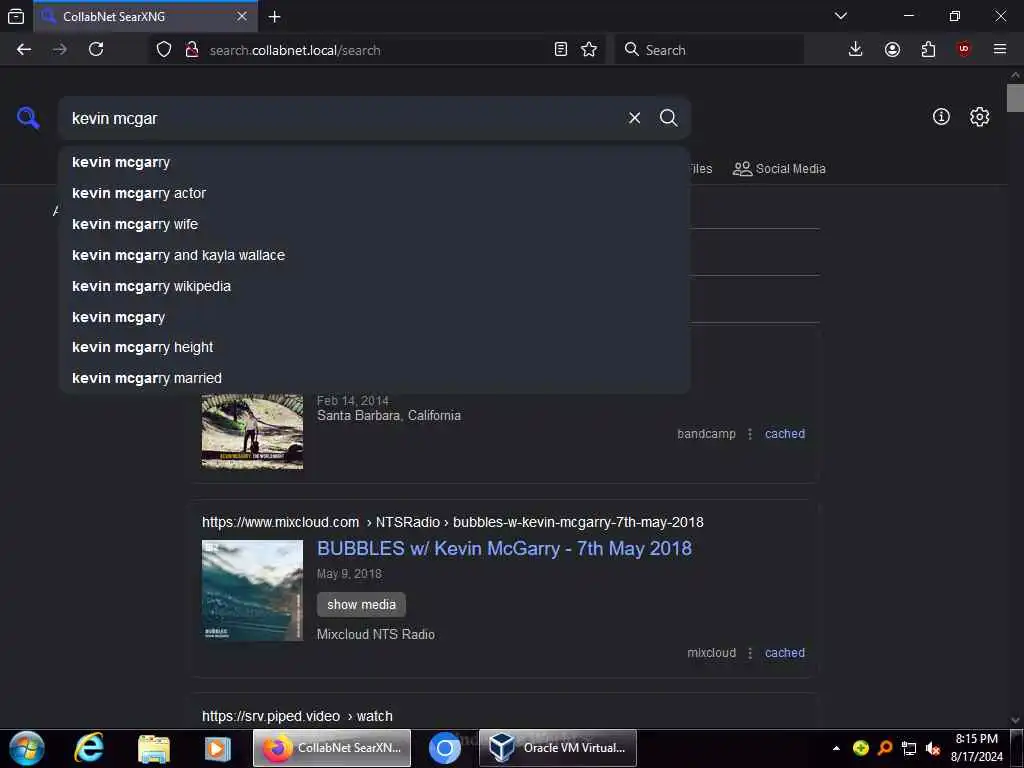The height and width of the screenshot is (768, 1024).
Task: Open Windows Explorer folder taskbar icon
Action: (x=154, y=748)
